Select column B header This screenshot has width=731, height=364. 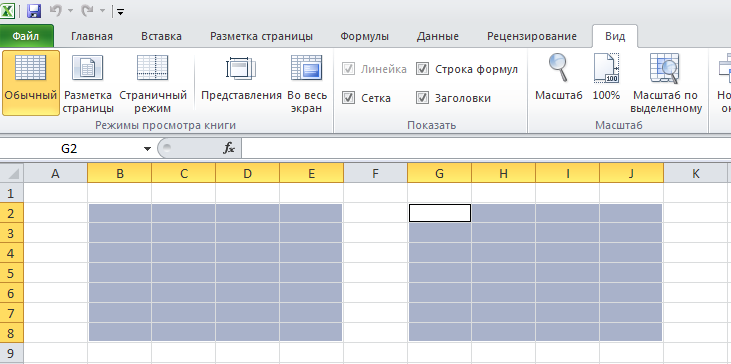coord(120,173)
